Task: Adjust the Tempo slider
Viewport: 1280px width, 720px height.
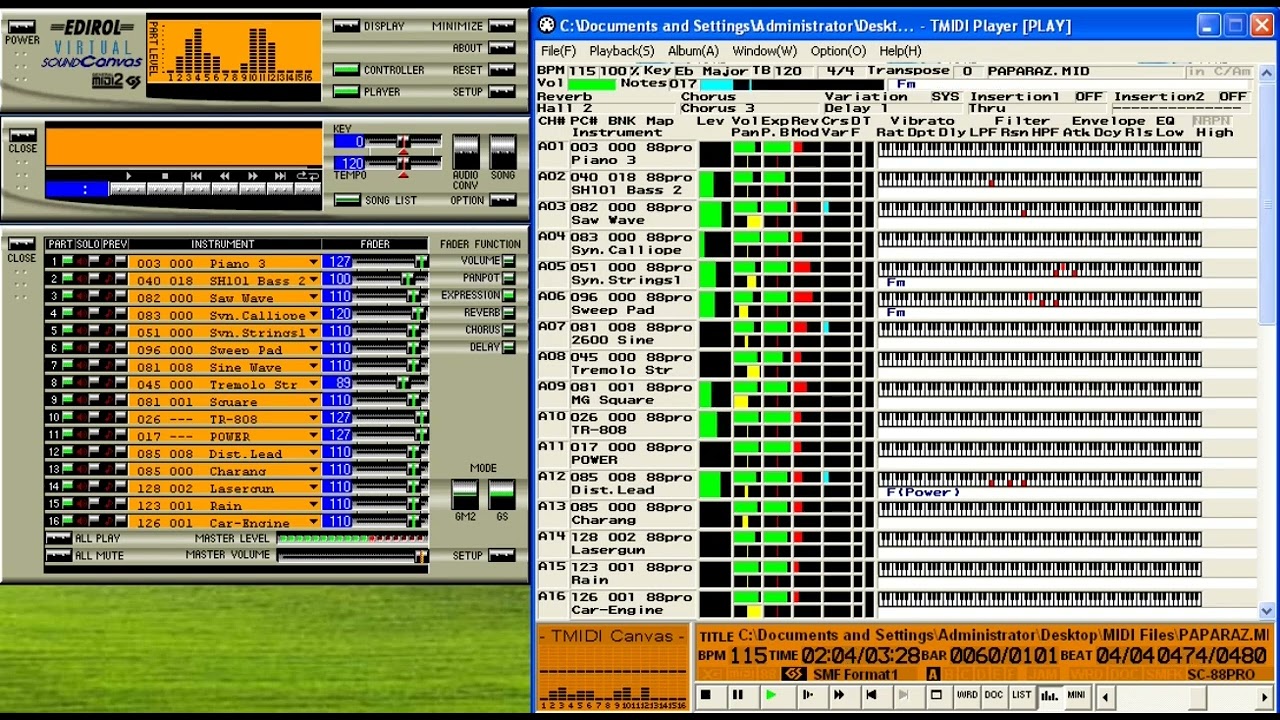Action: click(405, 163)
